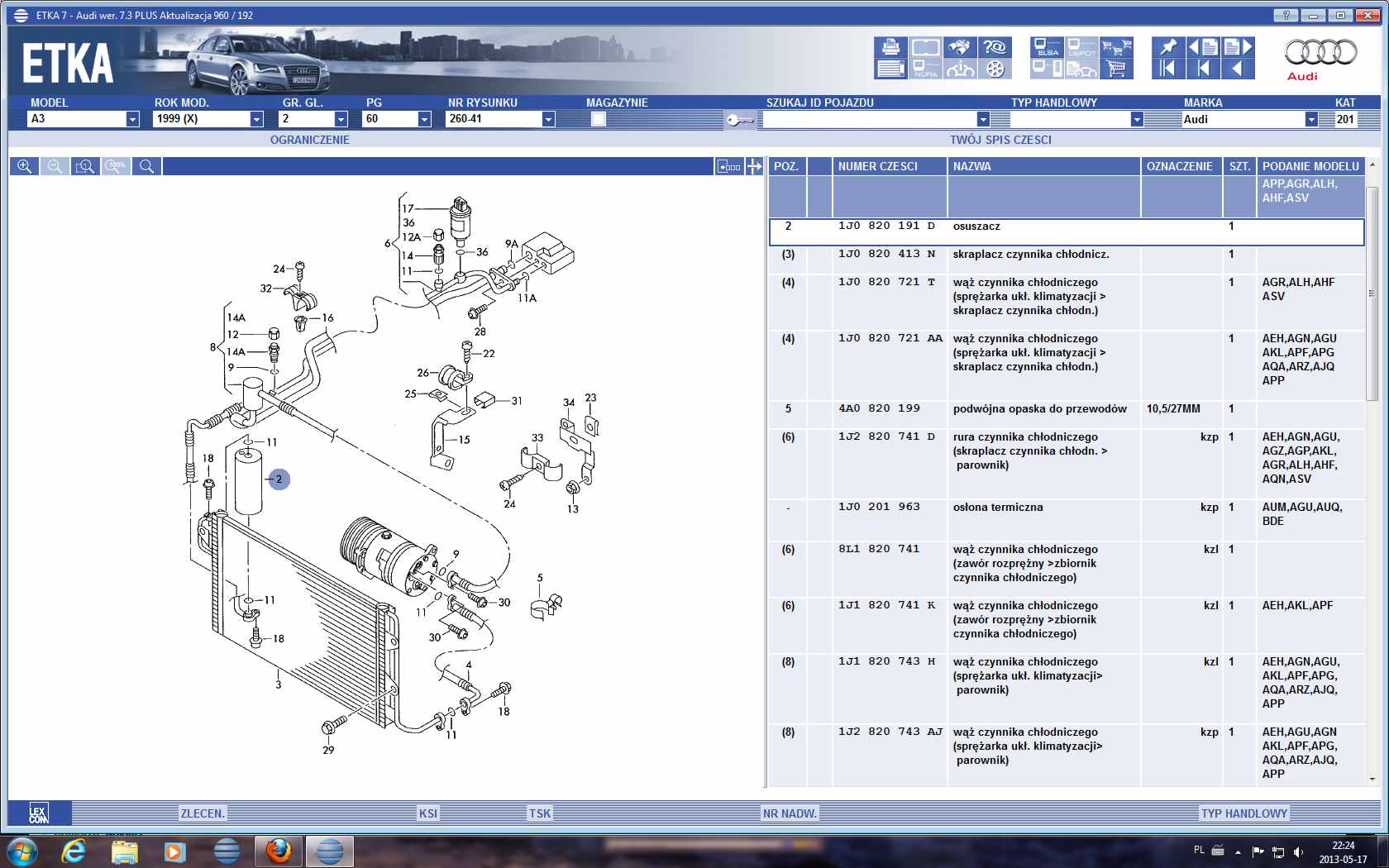This screenshot has height=868, width=1389.
Task: Click the POZ. column header
Action: [x=787, y=166]
